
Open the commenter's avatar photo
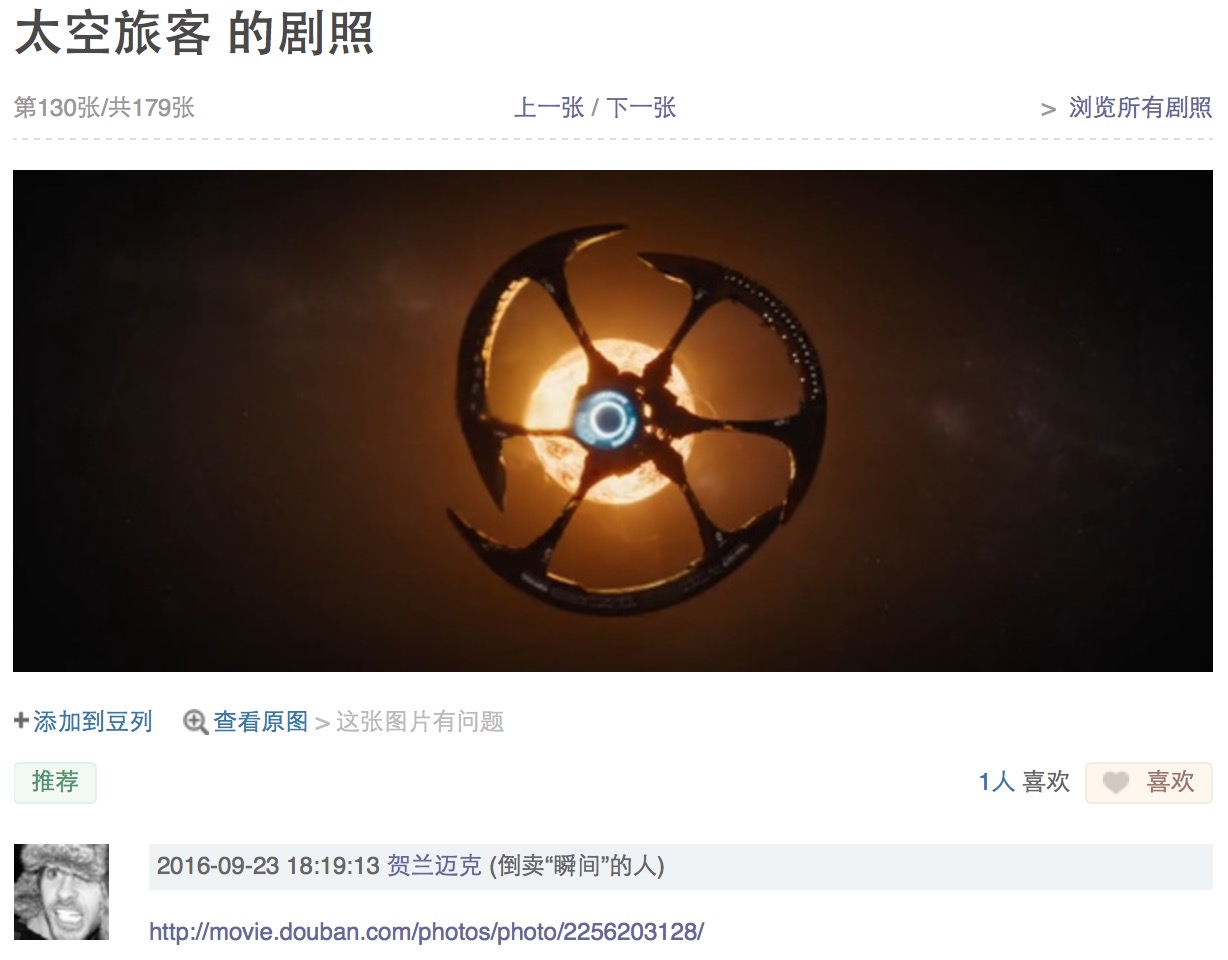(61, 892)
